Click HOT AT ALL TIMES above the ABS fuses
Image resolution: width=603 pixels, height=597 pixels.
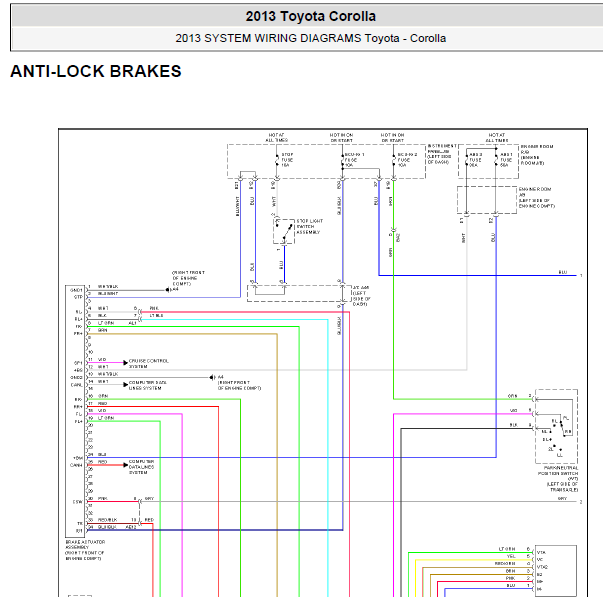pyautogui.click(x=496, y=138)
